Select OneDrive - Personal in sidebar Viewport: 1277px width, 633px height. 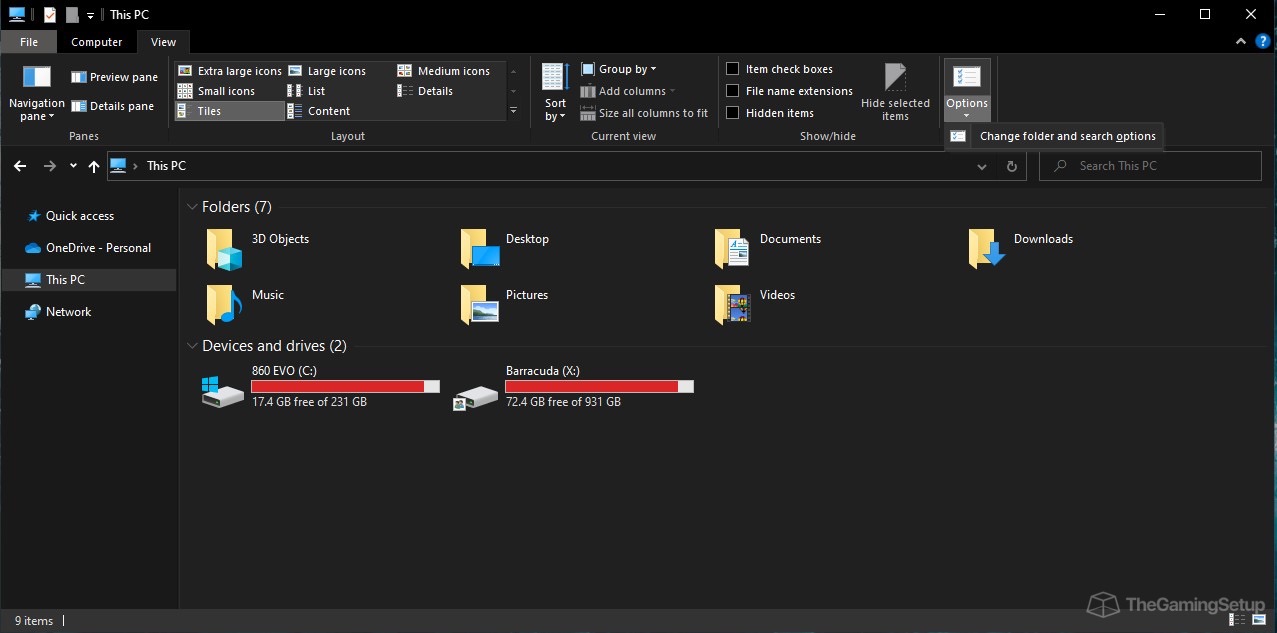[x=87, y=248]
